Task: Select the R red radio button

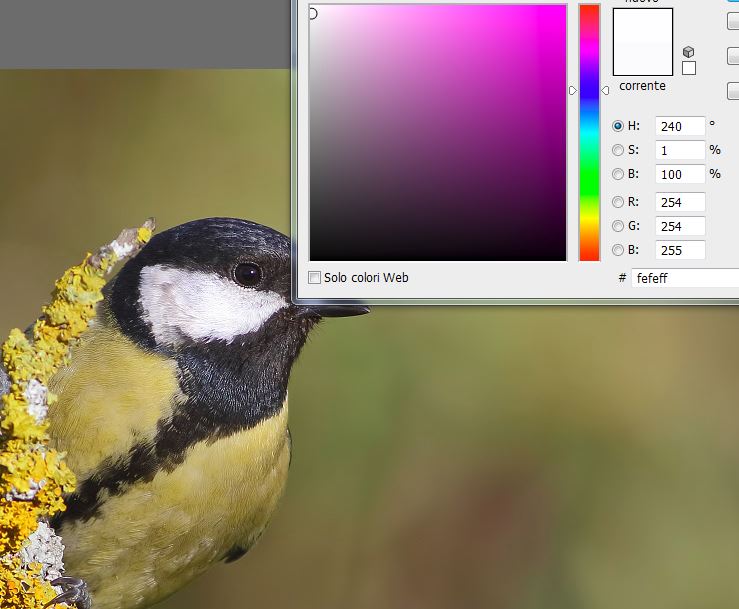Action: 617,202
